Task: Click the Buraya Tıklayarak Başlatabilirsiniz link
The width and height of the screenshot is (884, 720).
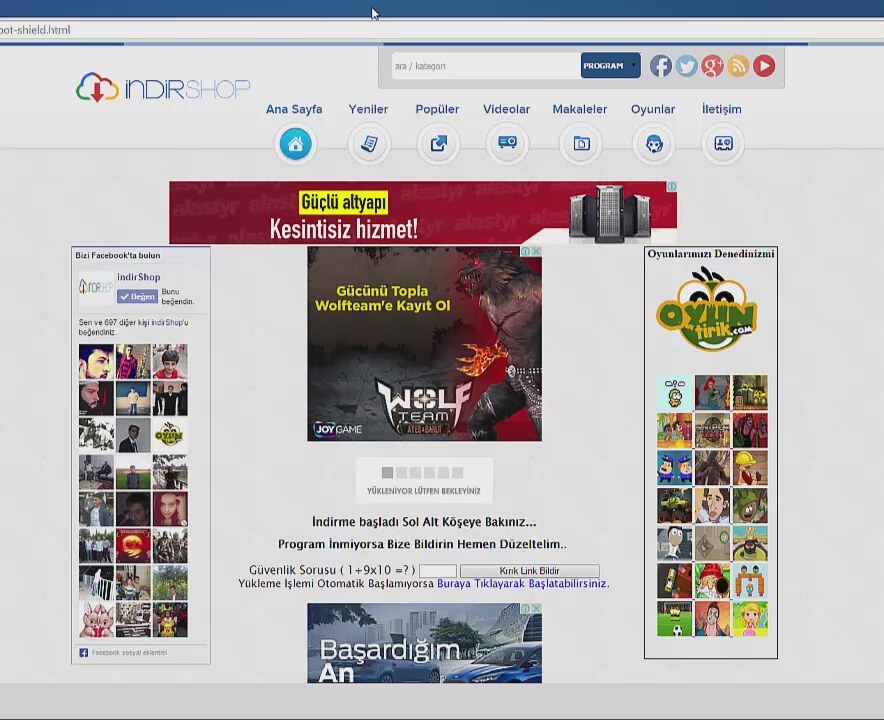Action: pos(522,584)
